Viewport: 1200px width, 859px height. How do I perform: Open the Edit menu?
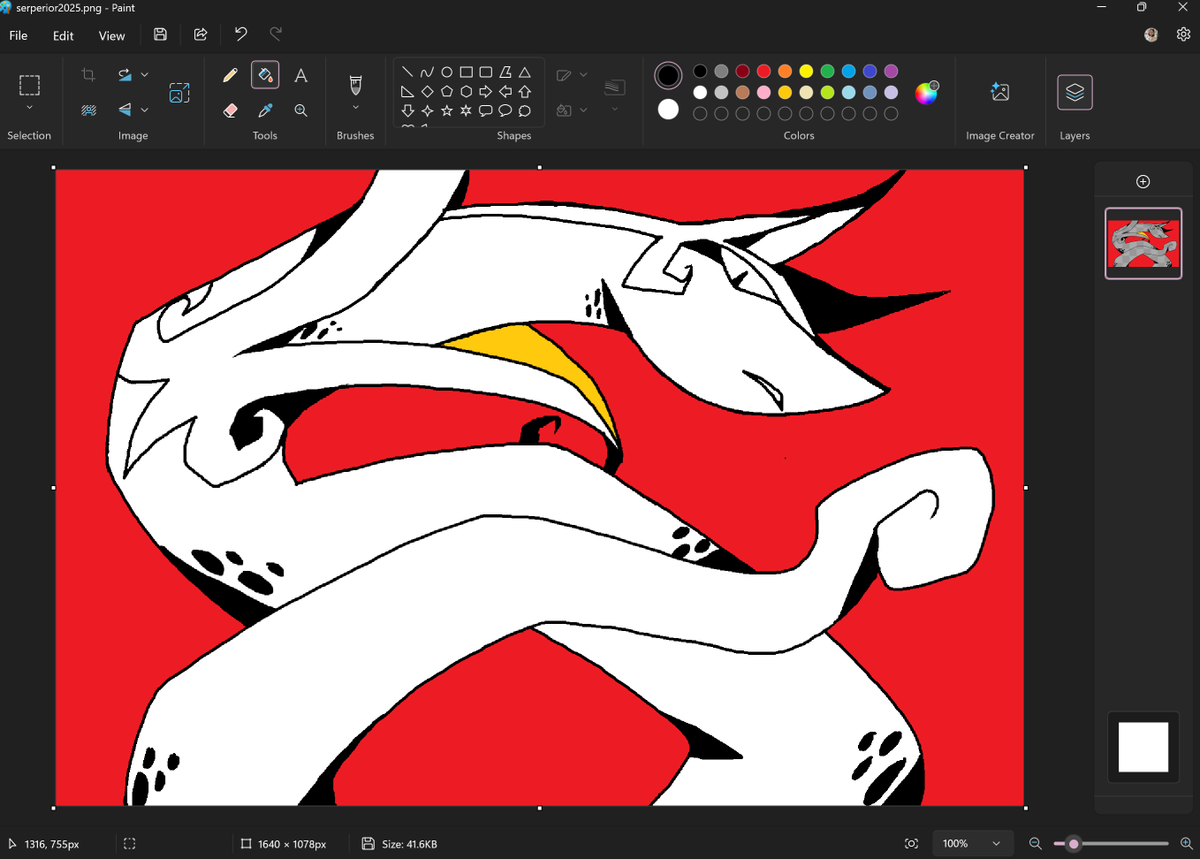point(63,36)
